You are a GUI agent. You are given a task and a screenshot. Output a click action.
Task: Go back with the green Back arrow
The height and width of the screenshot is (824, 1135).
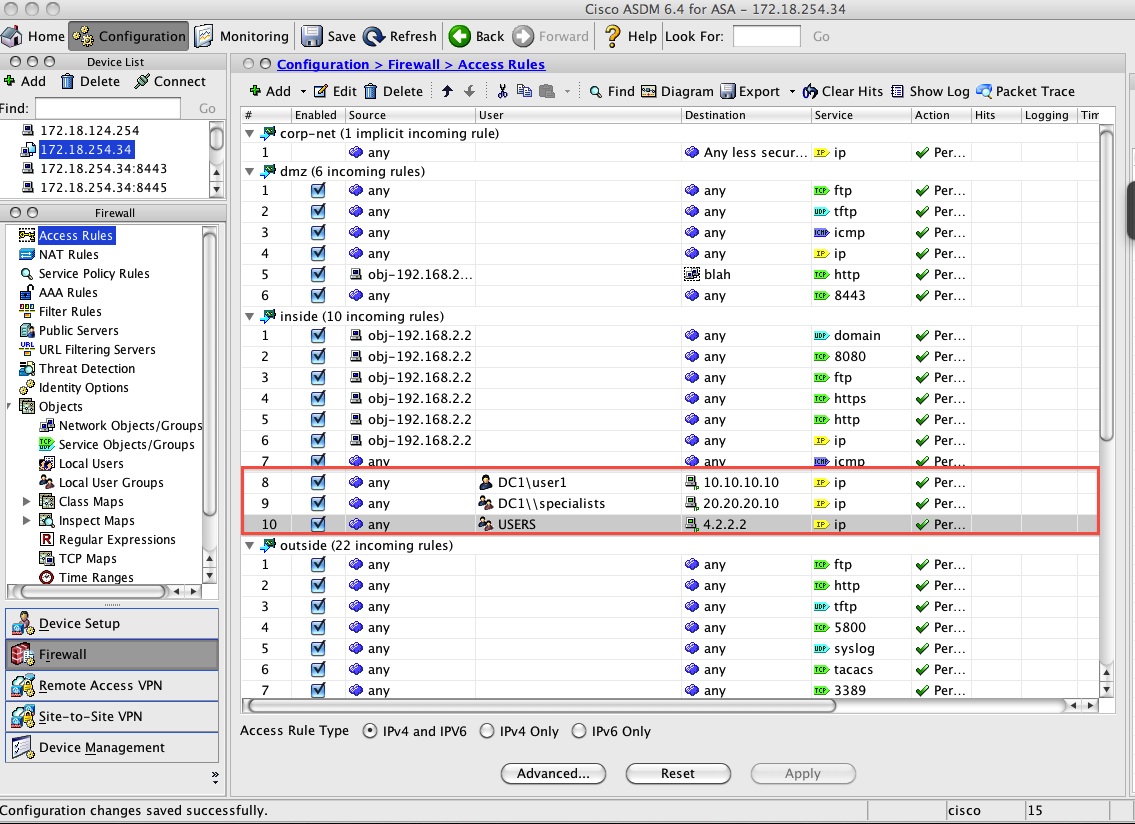[x=476, y=36]
